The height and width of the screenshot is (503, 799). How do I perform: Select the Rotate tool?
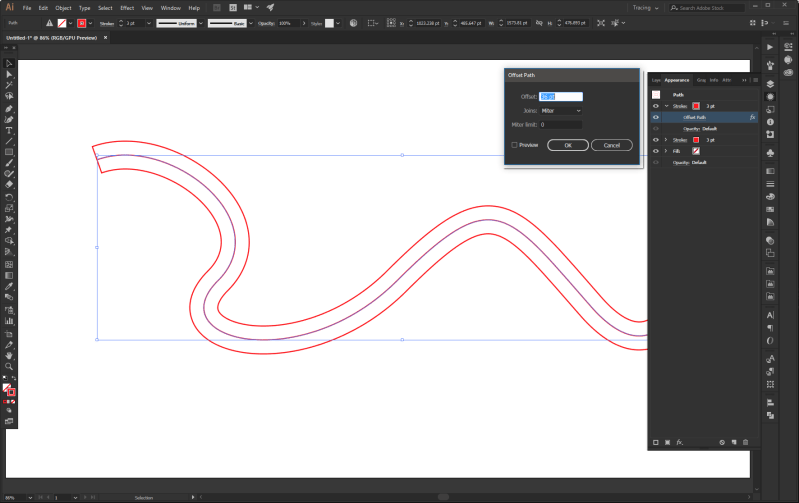point(9,197)
